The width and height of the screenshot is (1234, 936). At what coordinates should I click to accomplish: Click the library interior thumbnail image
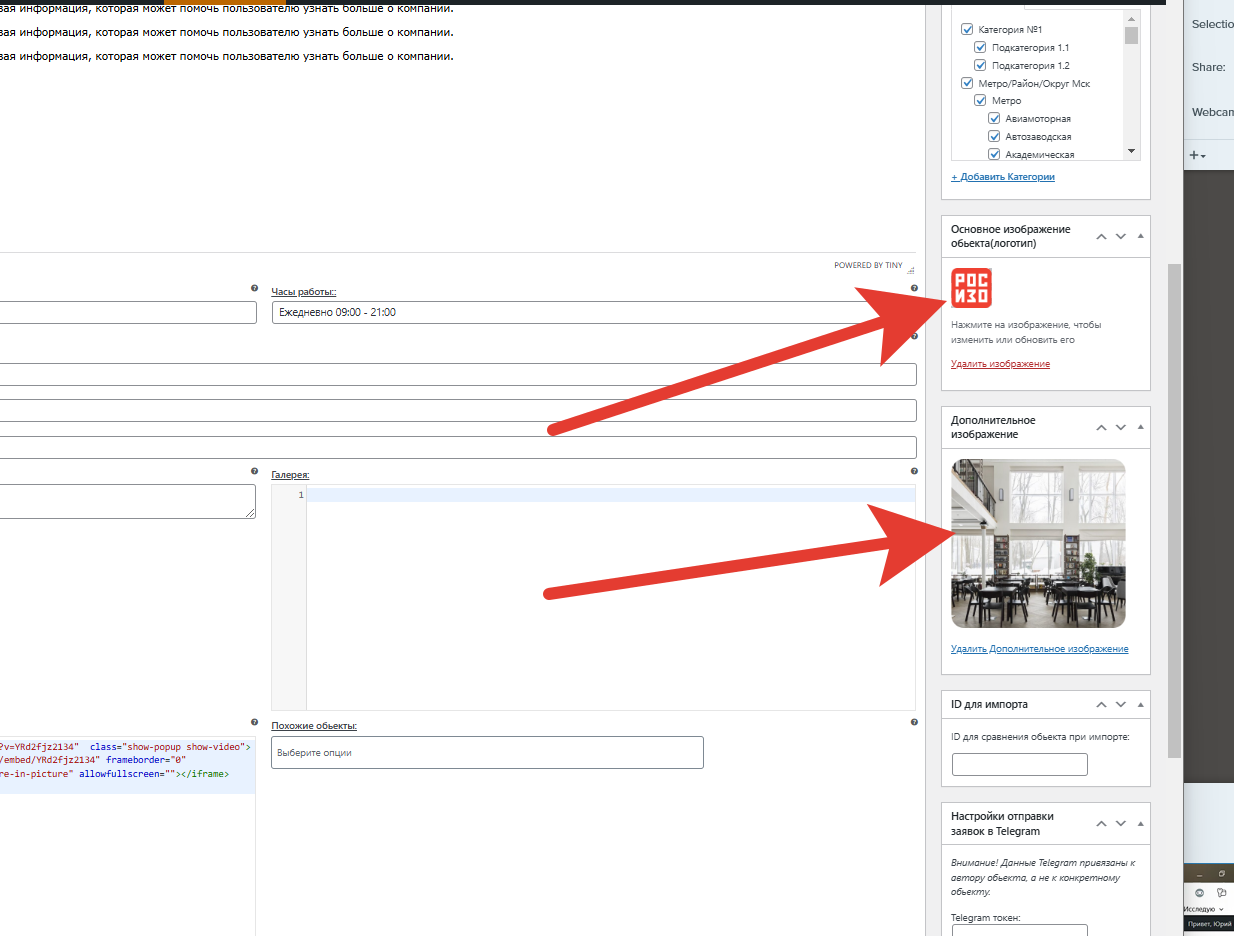coord(1038,543)
